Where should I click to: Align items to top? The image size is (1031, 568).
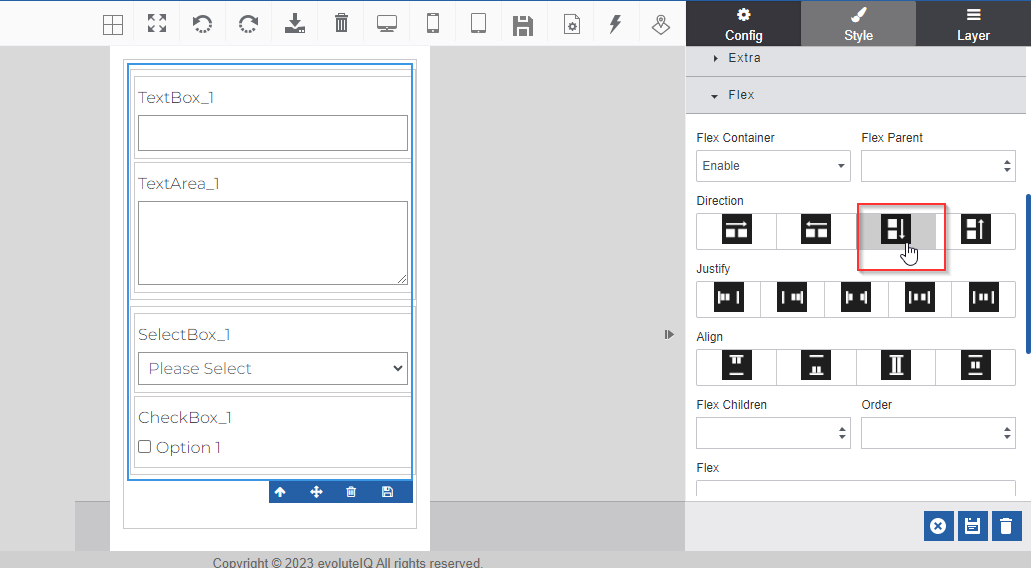pos(736,365)
